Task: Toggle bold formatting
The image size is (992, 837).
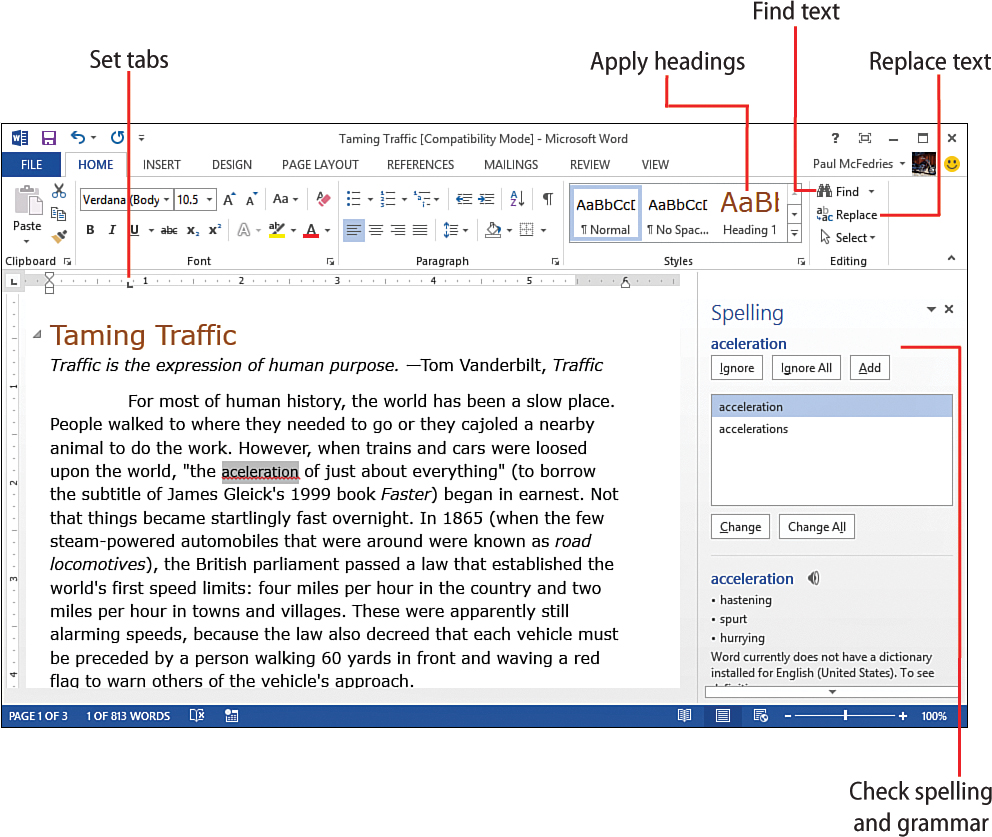Action: 90,230
